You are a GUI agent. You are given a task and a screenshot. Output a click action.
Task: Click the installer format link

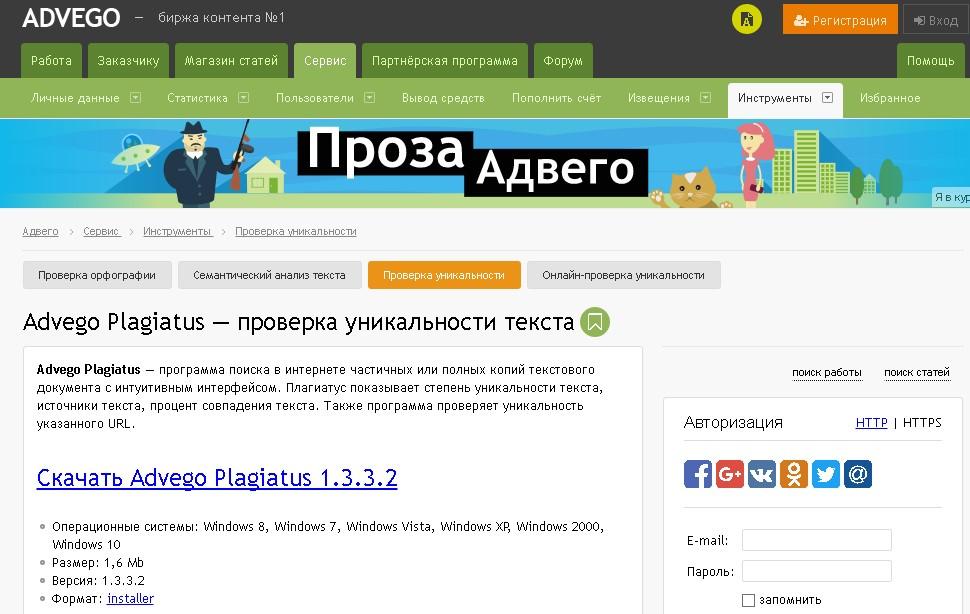point(131,599)
